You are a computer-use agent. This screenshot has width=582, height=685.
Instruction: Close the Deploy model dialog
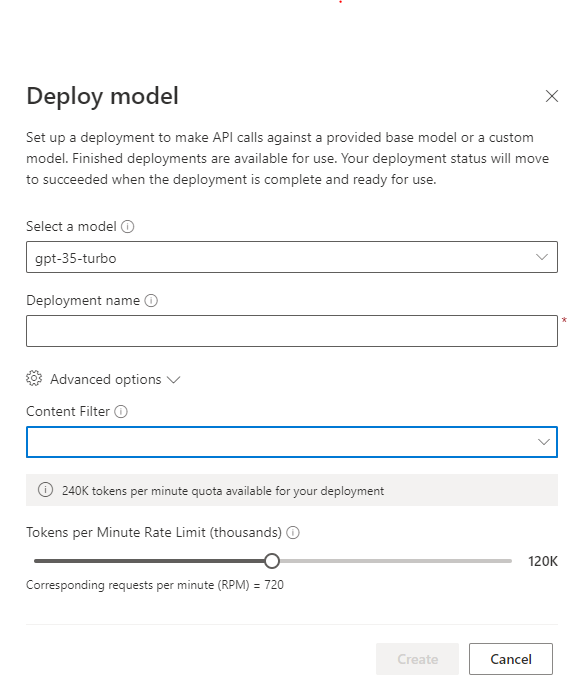pos(551,96)
